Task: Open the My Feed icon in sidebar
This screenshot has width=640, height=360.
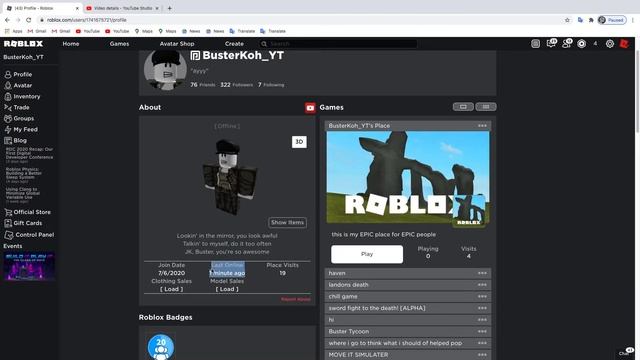Action: tap(8, 129)
